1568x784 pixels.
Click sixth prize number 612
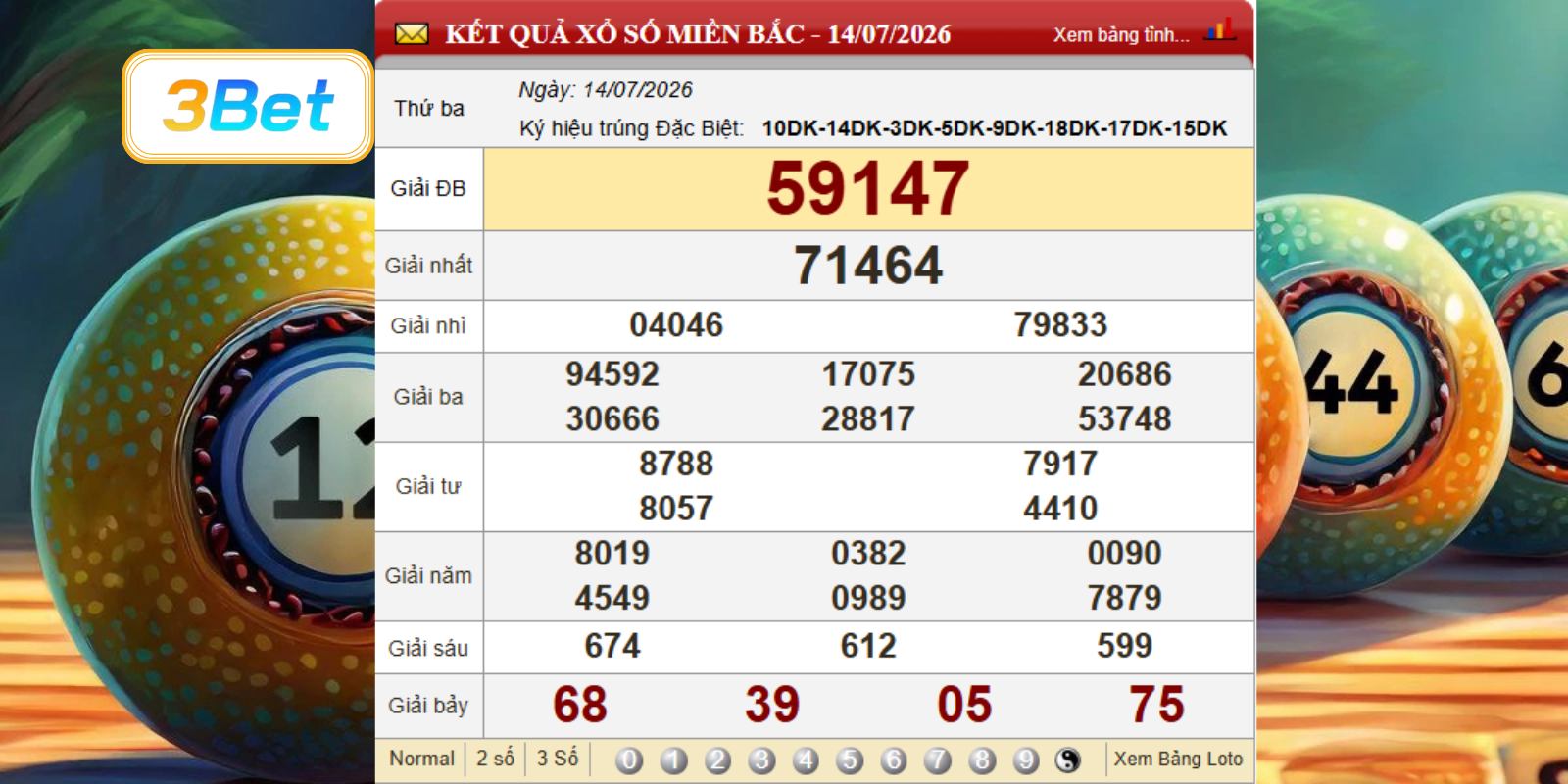point(868,646)
